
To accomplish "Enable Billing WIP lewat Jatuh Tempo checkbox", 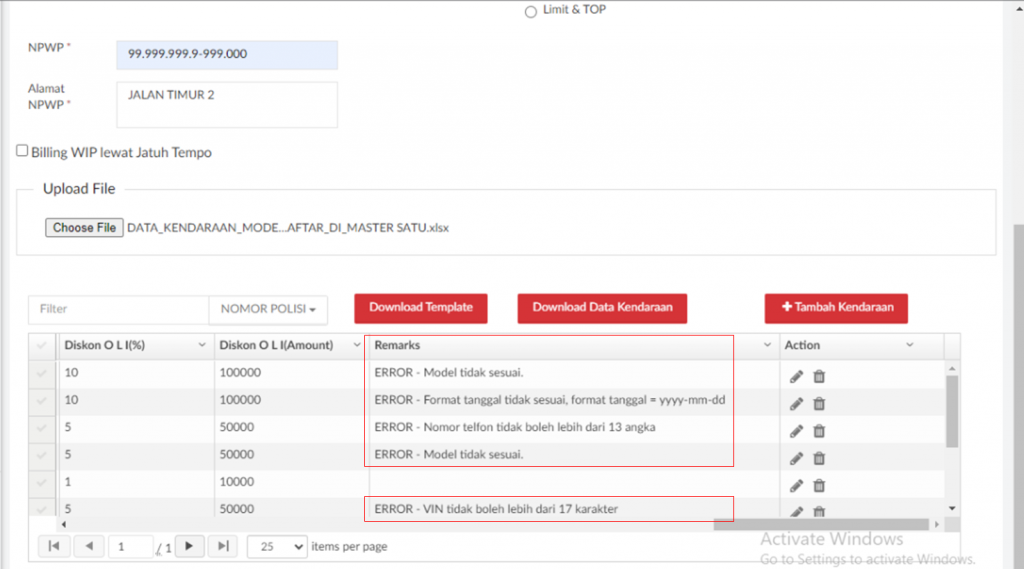I will click(x=22, y=151).
